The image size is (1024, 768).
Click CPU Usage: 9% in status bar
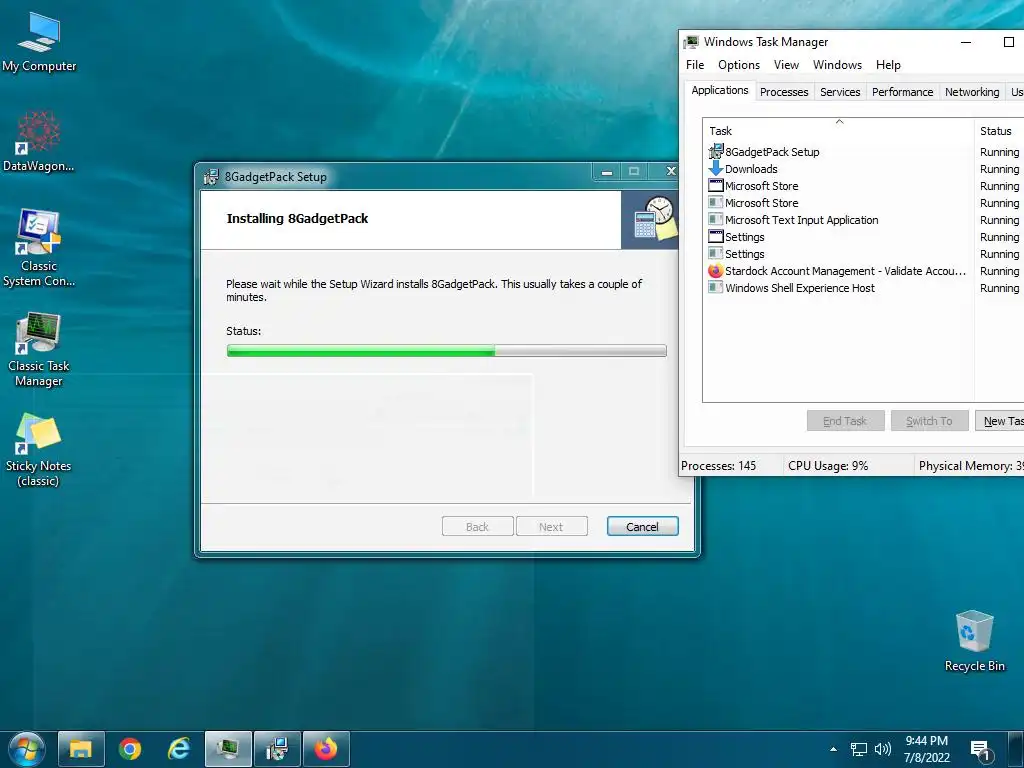point(828,466)
